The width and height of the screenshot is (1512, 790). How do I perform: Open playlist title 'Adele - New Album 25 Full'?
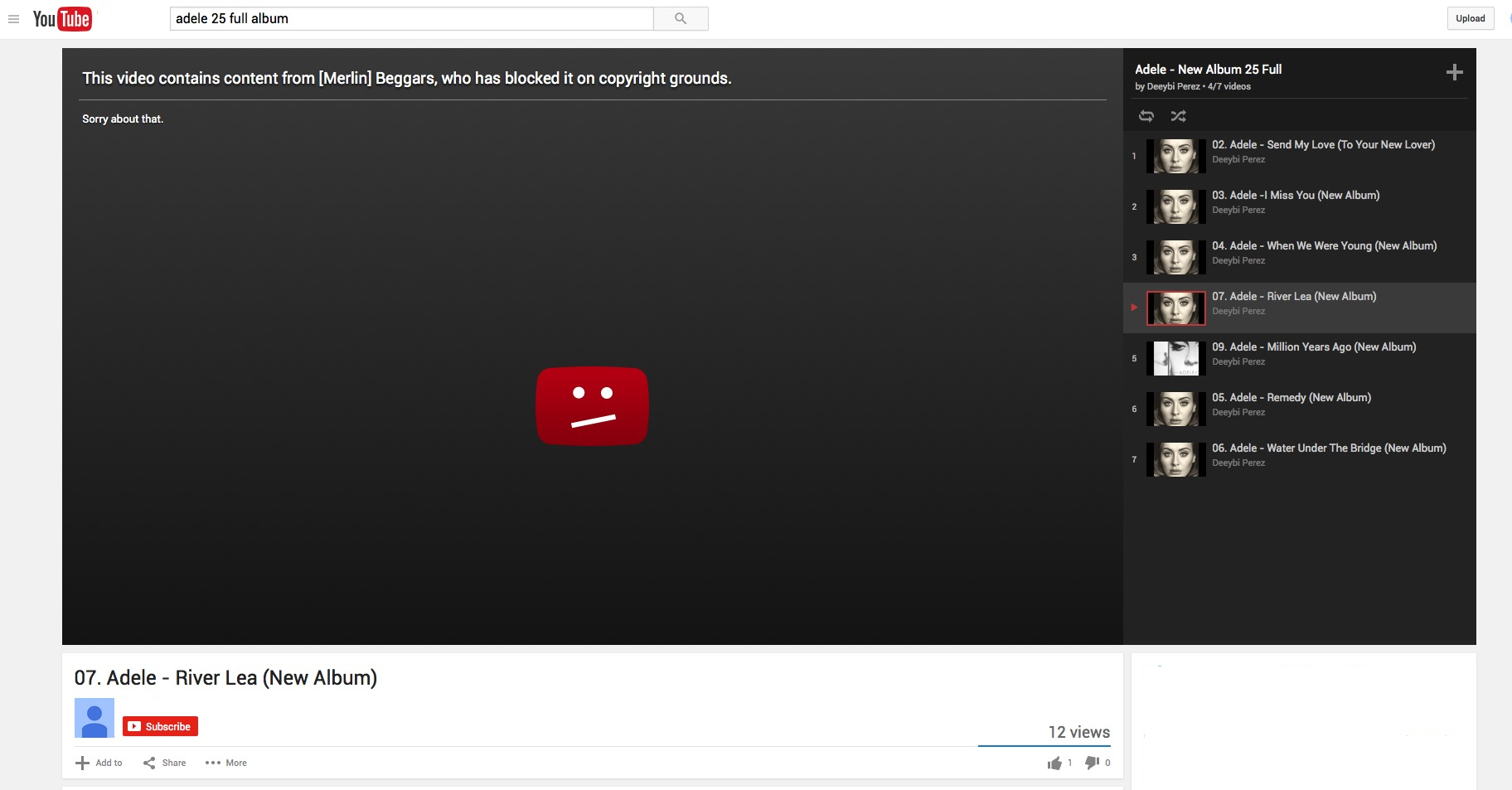pyautogui.click(x=1208, y=70)
